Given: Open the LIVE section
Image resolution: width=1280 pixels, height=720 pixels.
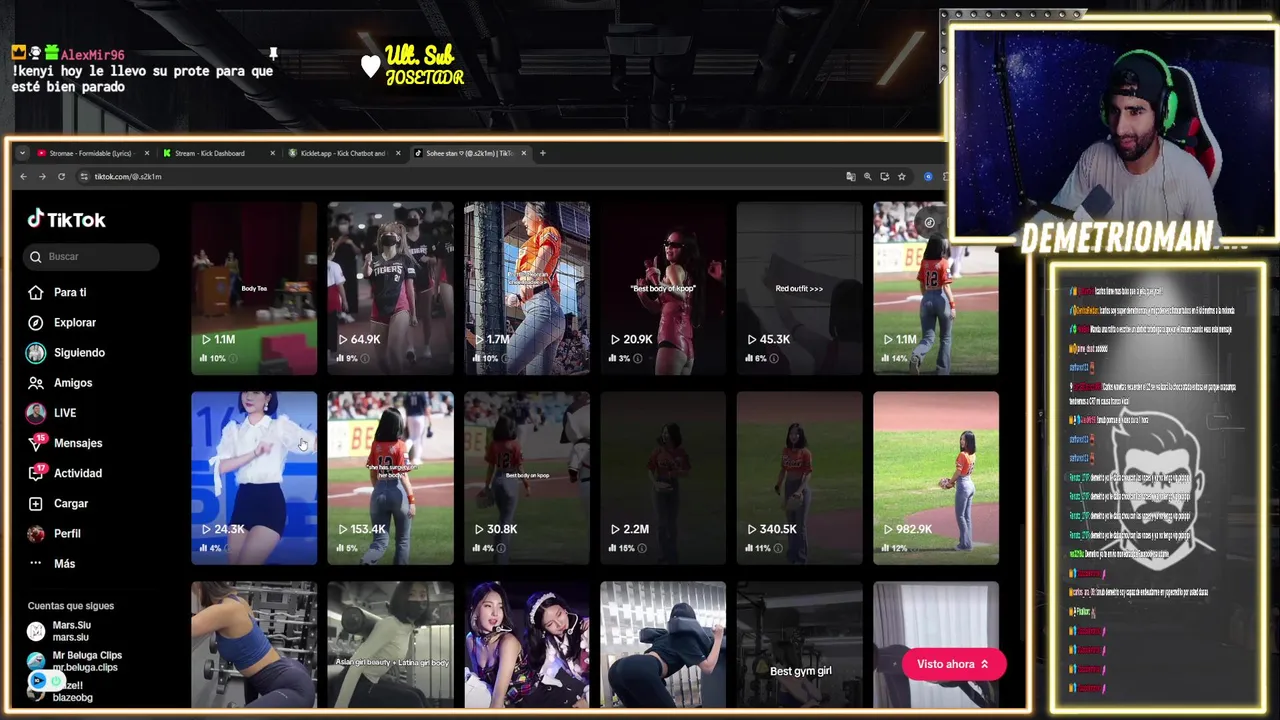Looking at the screenshot, I should pyautogui.click(x=65, y=413).
